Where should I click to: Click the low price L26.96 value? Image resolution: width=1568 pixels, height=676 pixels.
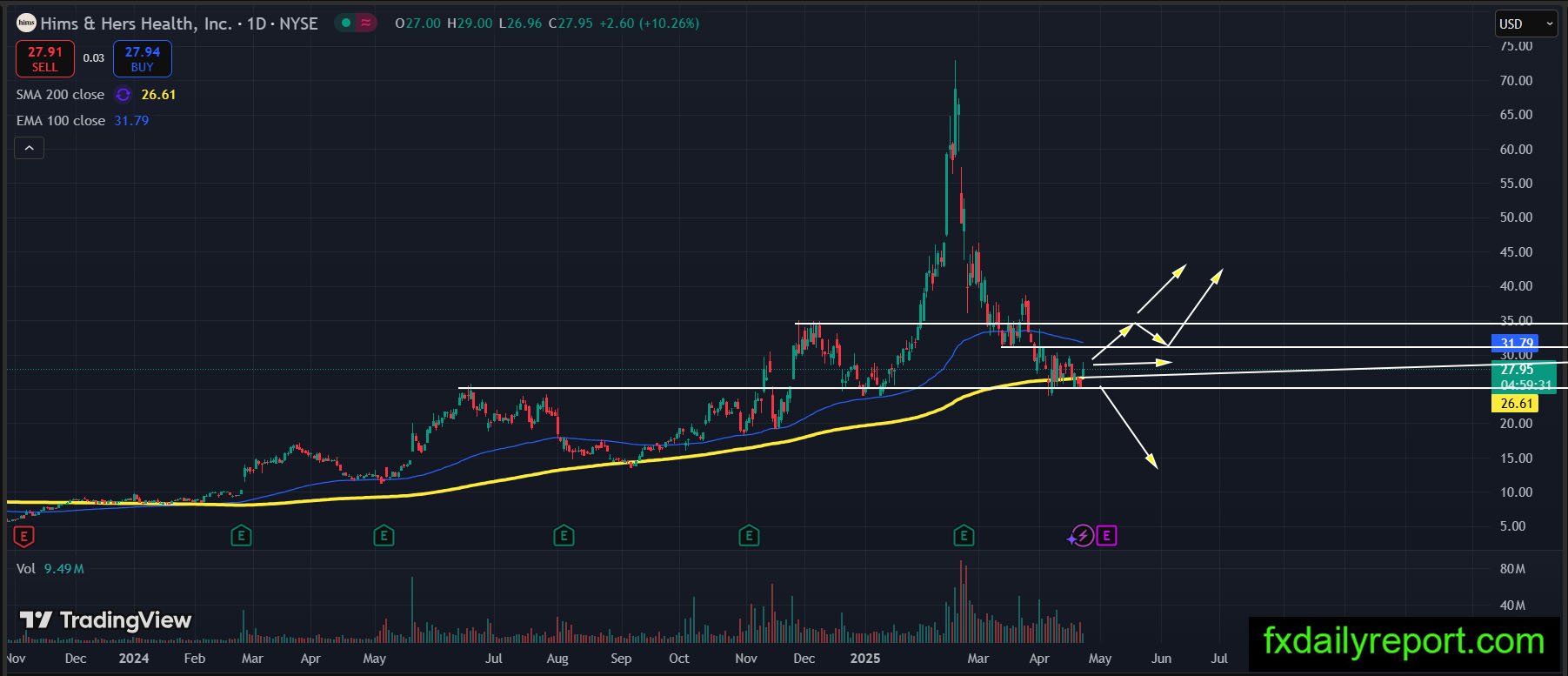click(x=520, y=23)
